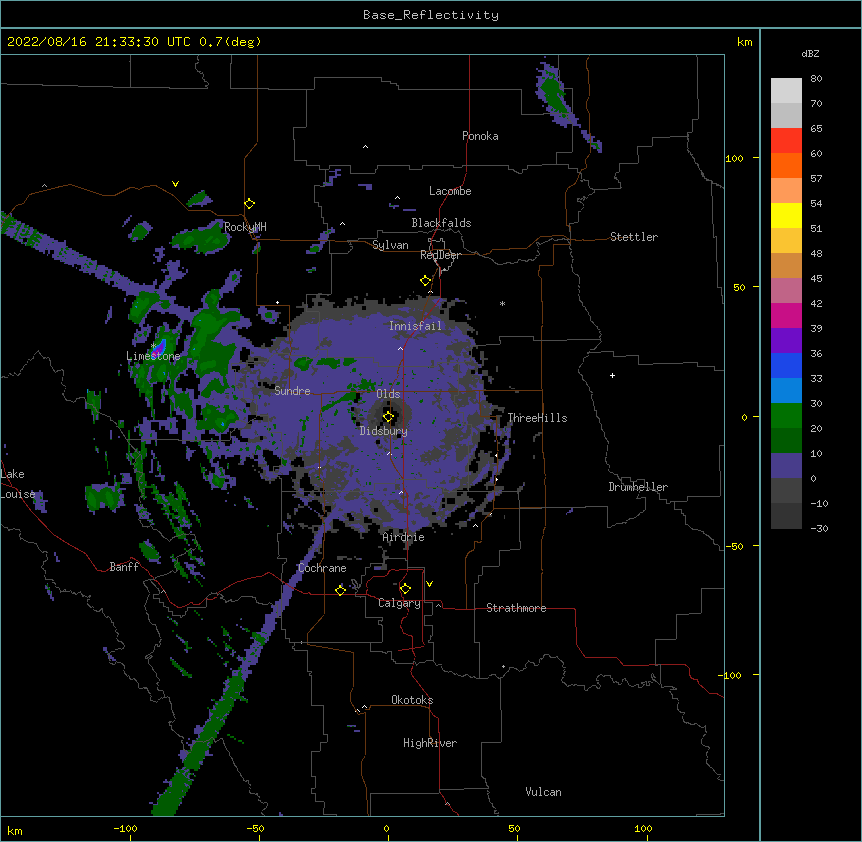Click the Sylvan town label
The image size is (862, 842).
[x=390, y=245]
